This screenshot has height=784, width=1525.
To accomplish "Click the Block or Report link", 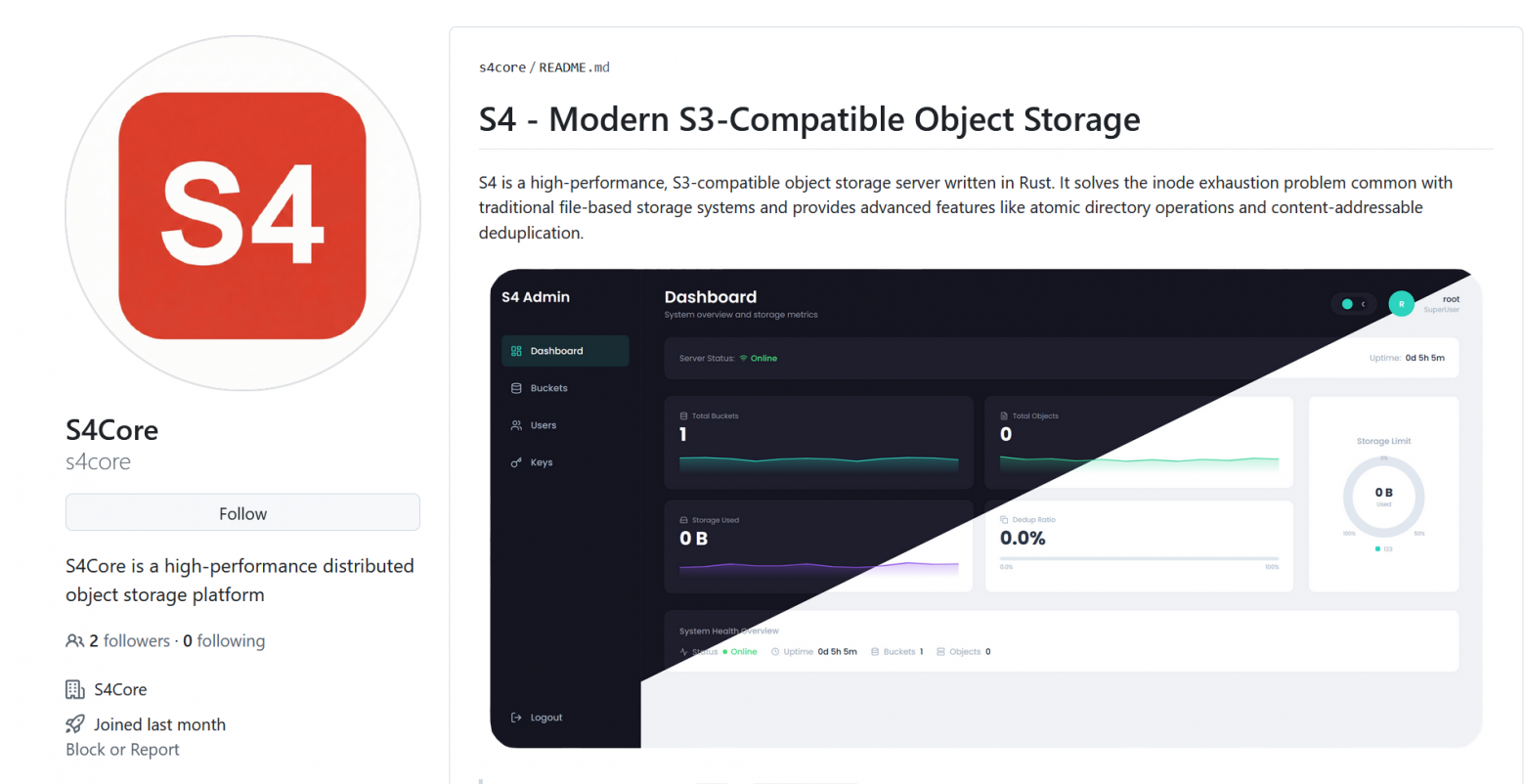I will point(122,750).
